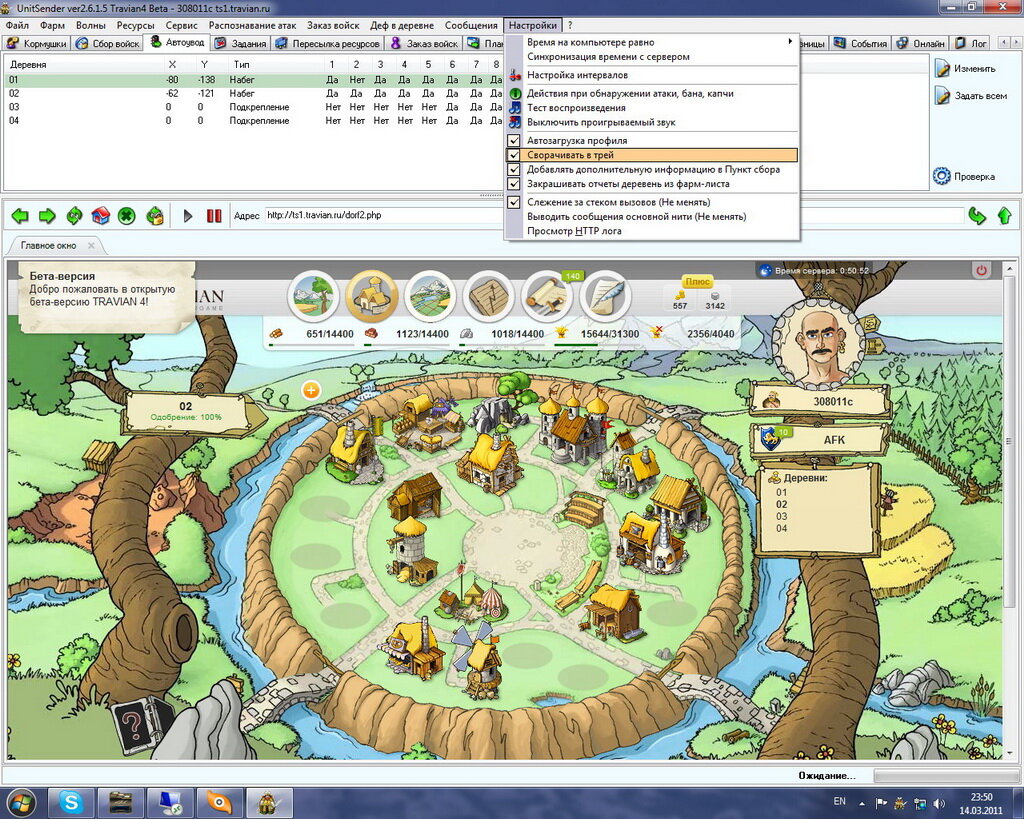Click the EN language indicator in tray
This screenshot has height=819, width=1024.
click(x=840, y=801)
